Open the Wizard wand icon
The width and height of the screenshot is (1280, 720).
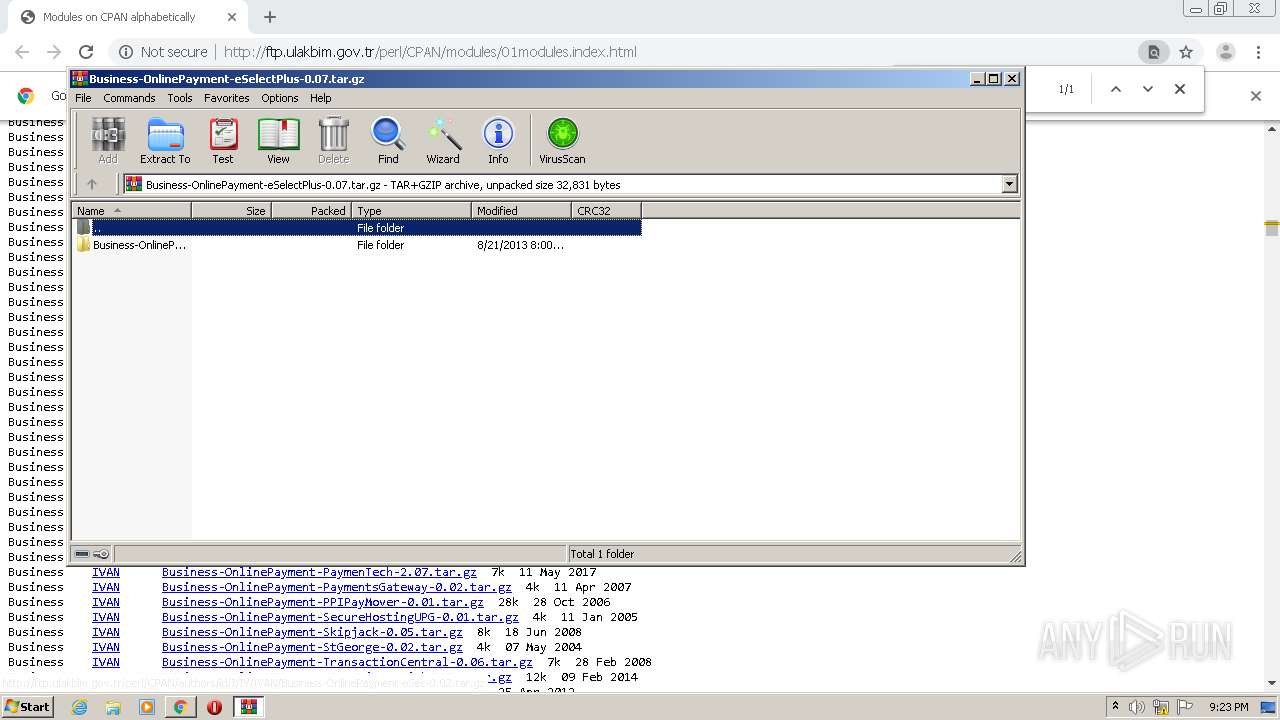443,140
